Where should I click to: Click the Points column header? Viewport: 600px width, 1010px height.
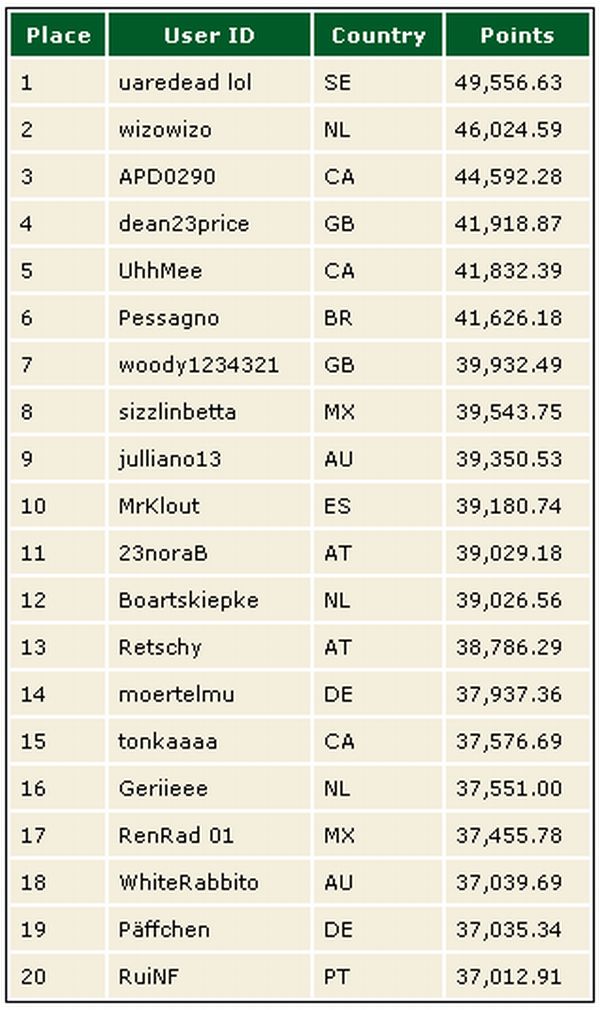pyautogui.click(x=517, y=35)
